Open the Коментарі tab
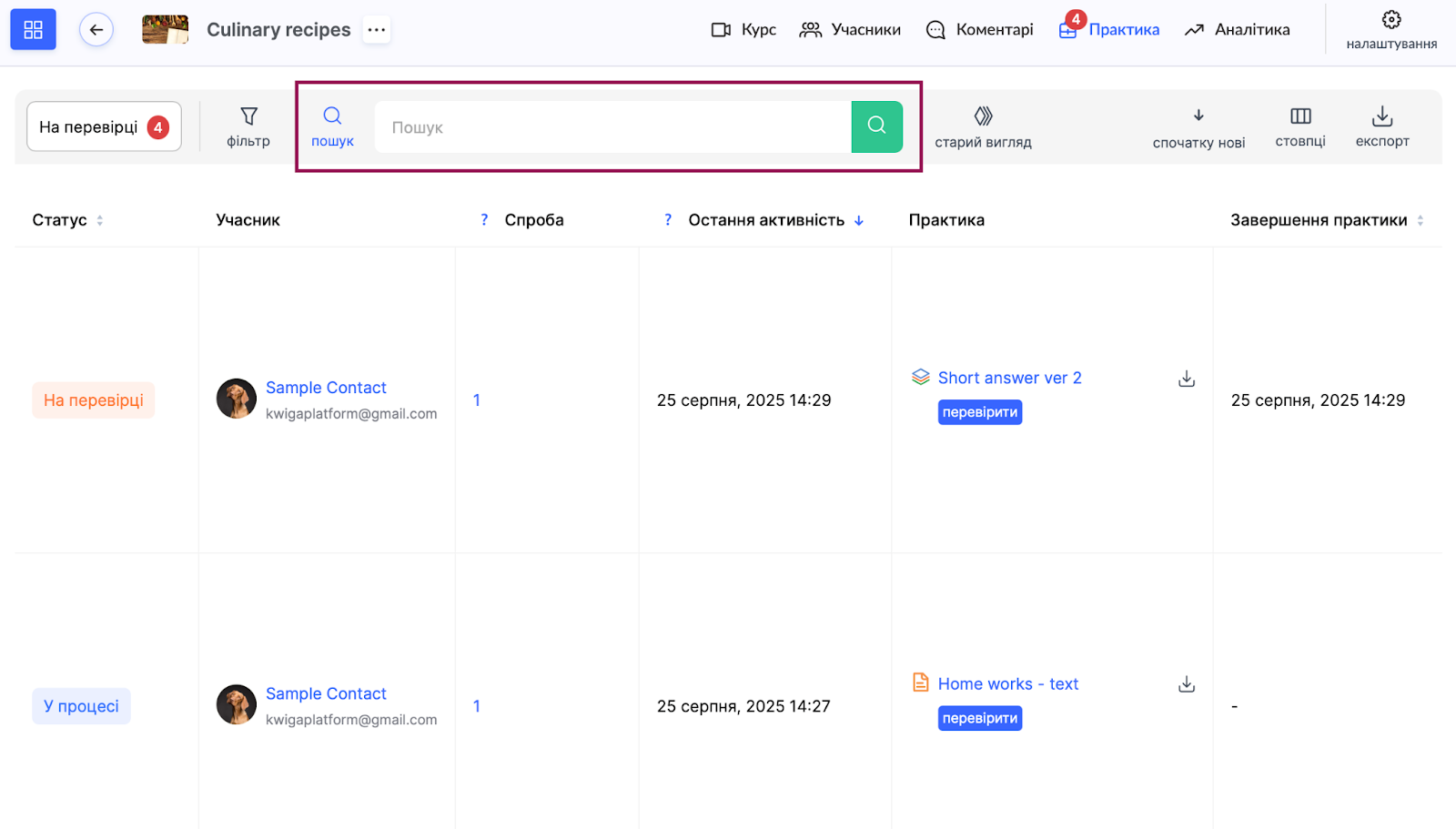Viewport: 1456px width, 829px height. click(x=979, y=30)
